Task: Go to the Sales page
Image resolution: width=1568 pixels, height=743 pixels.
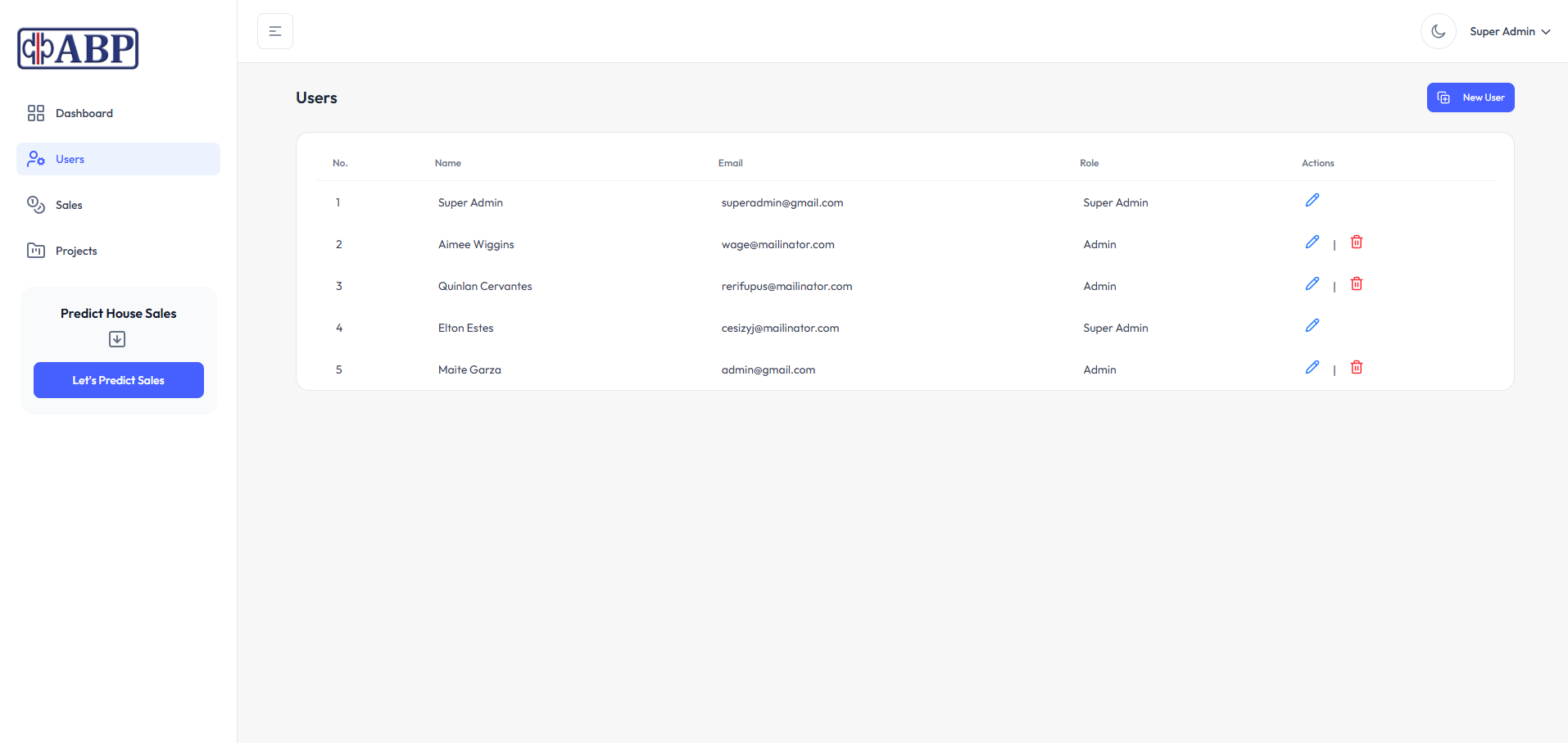Action: (69, 205)
